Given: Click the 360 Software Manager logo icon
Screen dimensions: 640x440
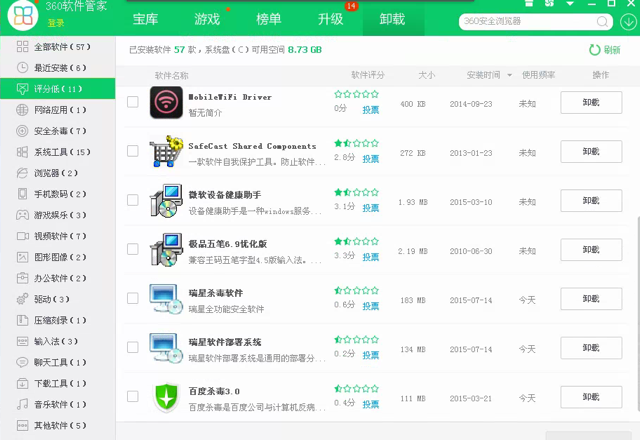Looking at the screenshot, I should point(23,16).
